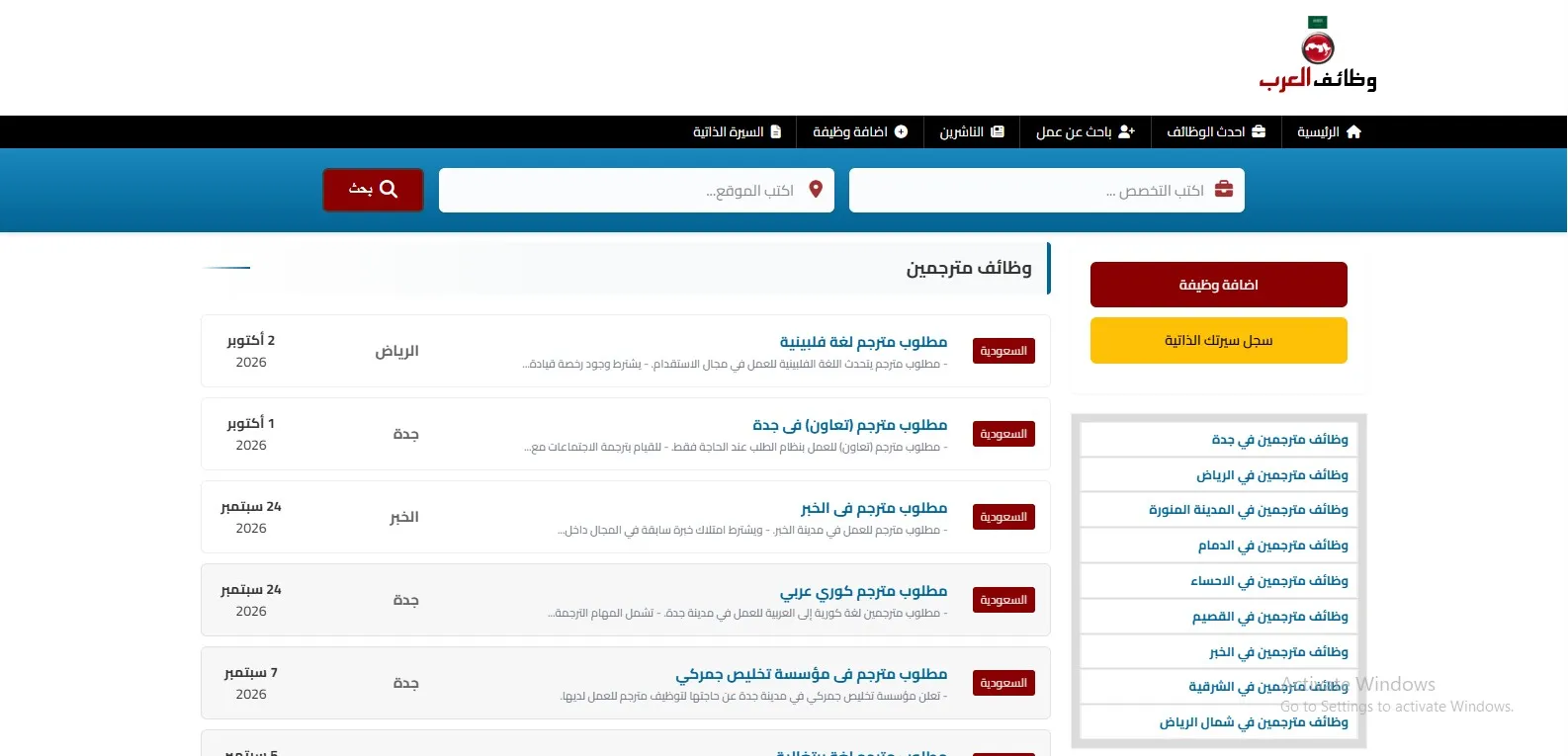
Task: Open الرئيسية in the navigation bar
Action: coord(1330,131)
